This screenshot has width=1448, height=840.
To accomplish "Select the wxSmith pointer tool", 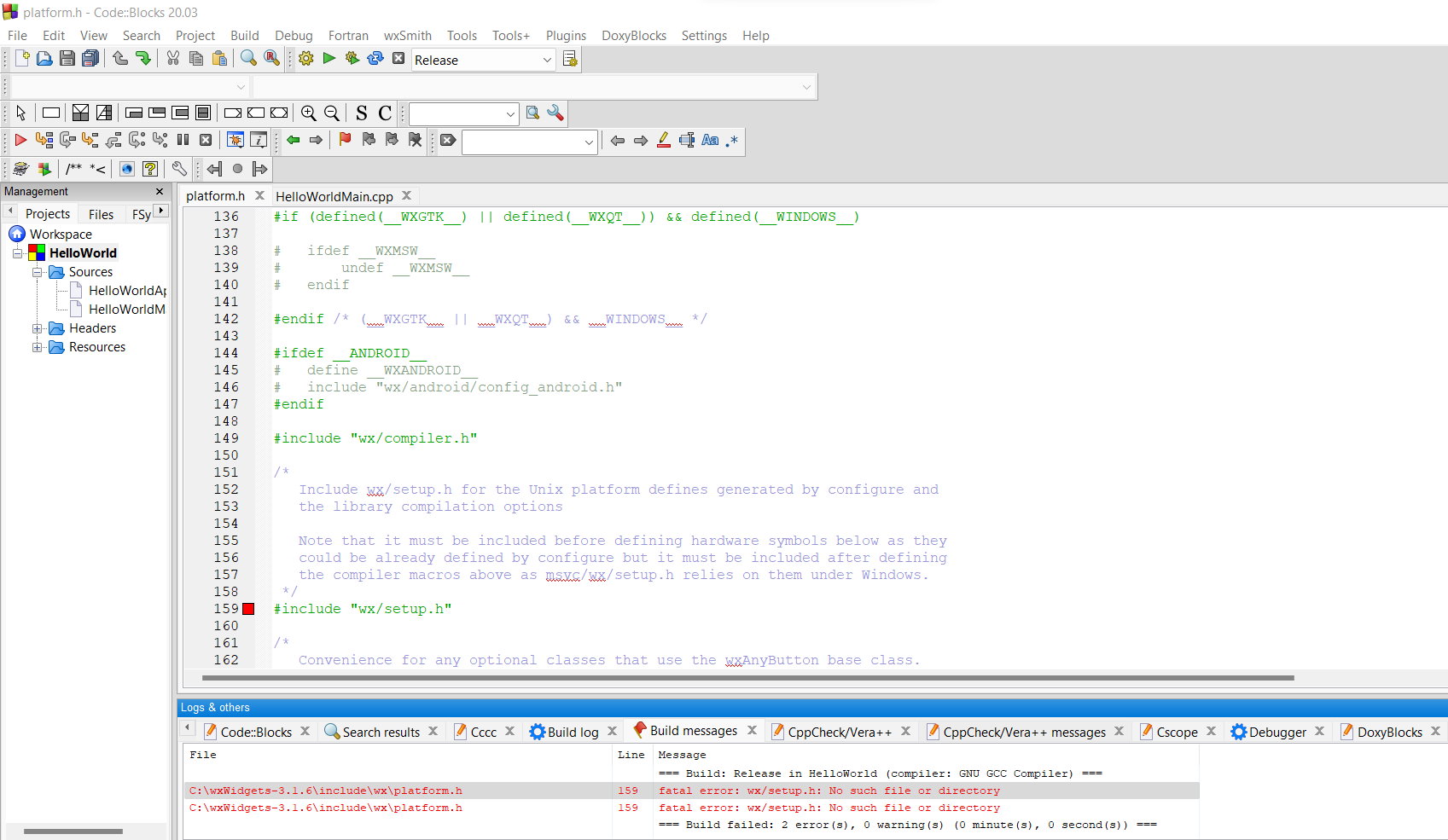I will tap(20, 113).
